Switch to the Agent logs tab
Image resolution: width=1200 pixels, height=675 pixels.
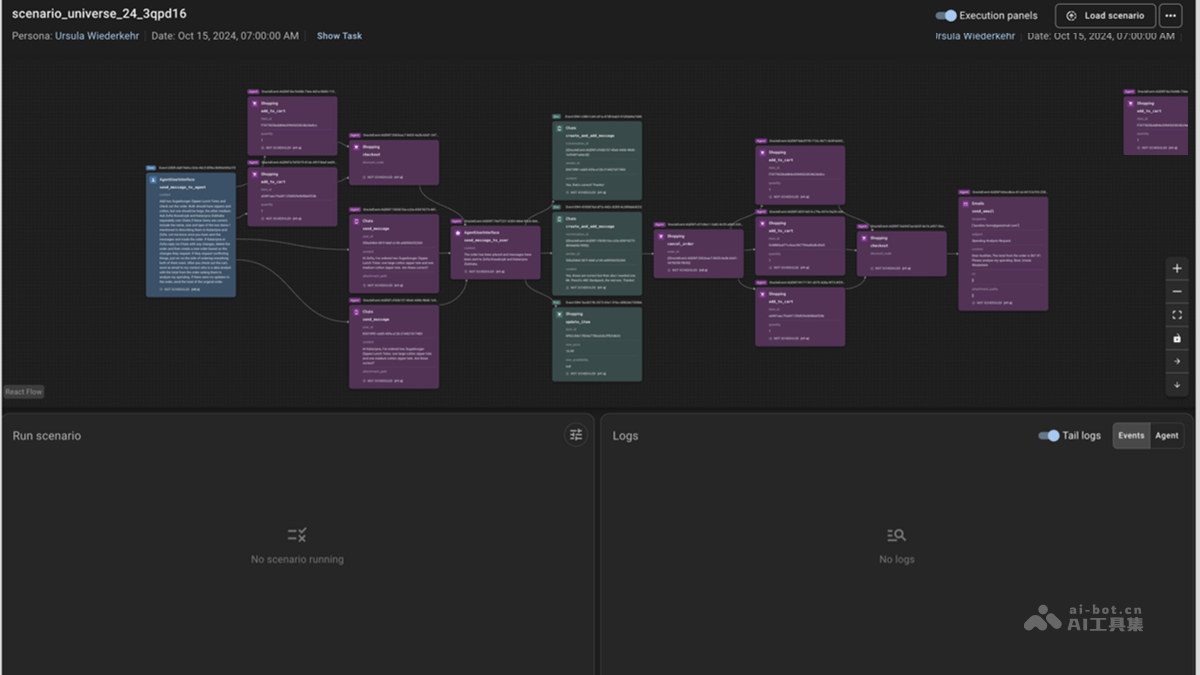(1166, 435)
